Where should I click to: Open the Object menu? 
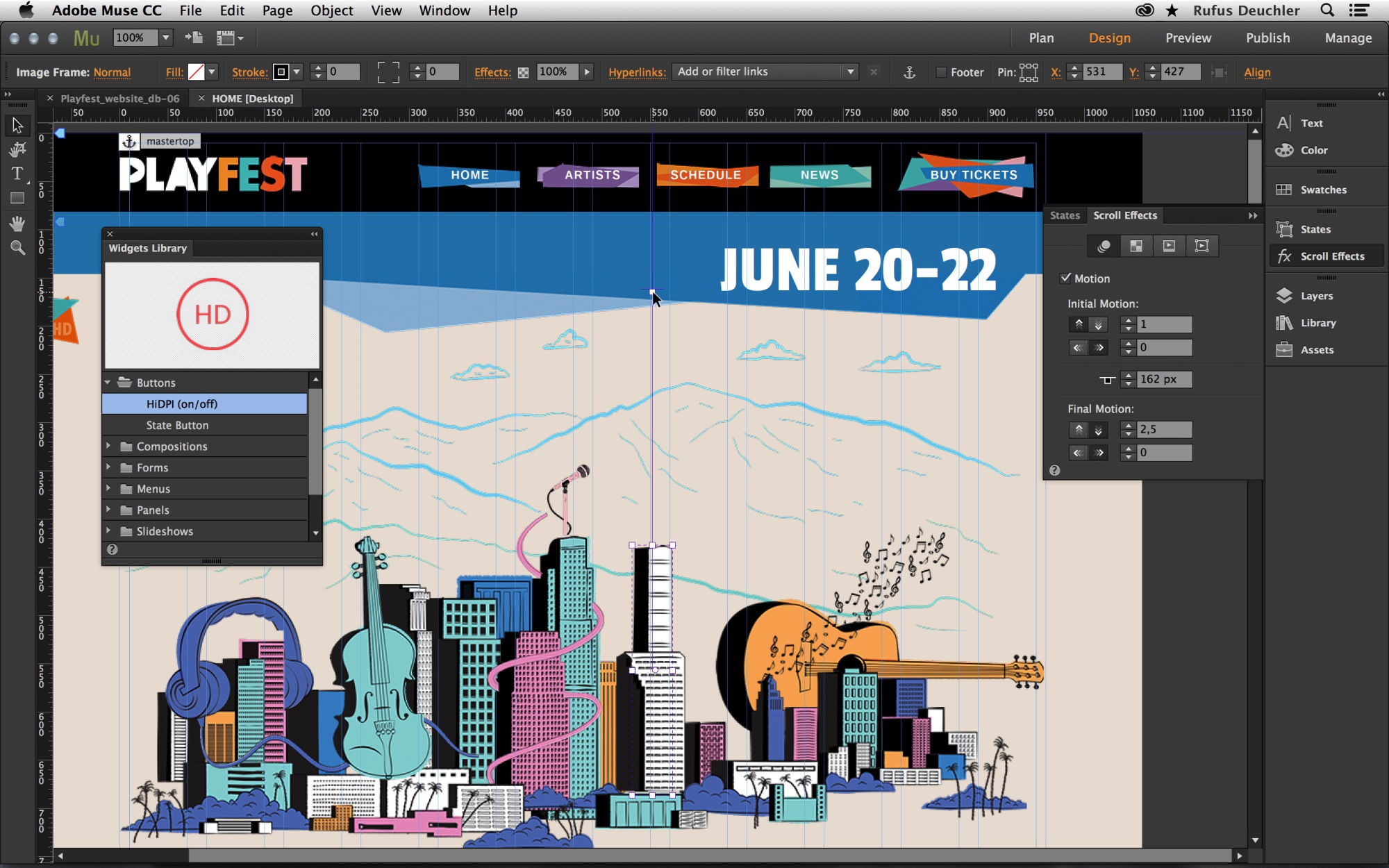click(331, 10)
